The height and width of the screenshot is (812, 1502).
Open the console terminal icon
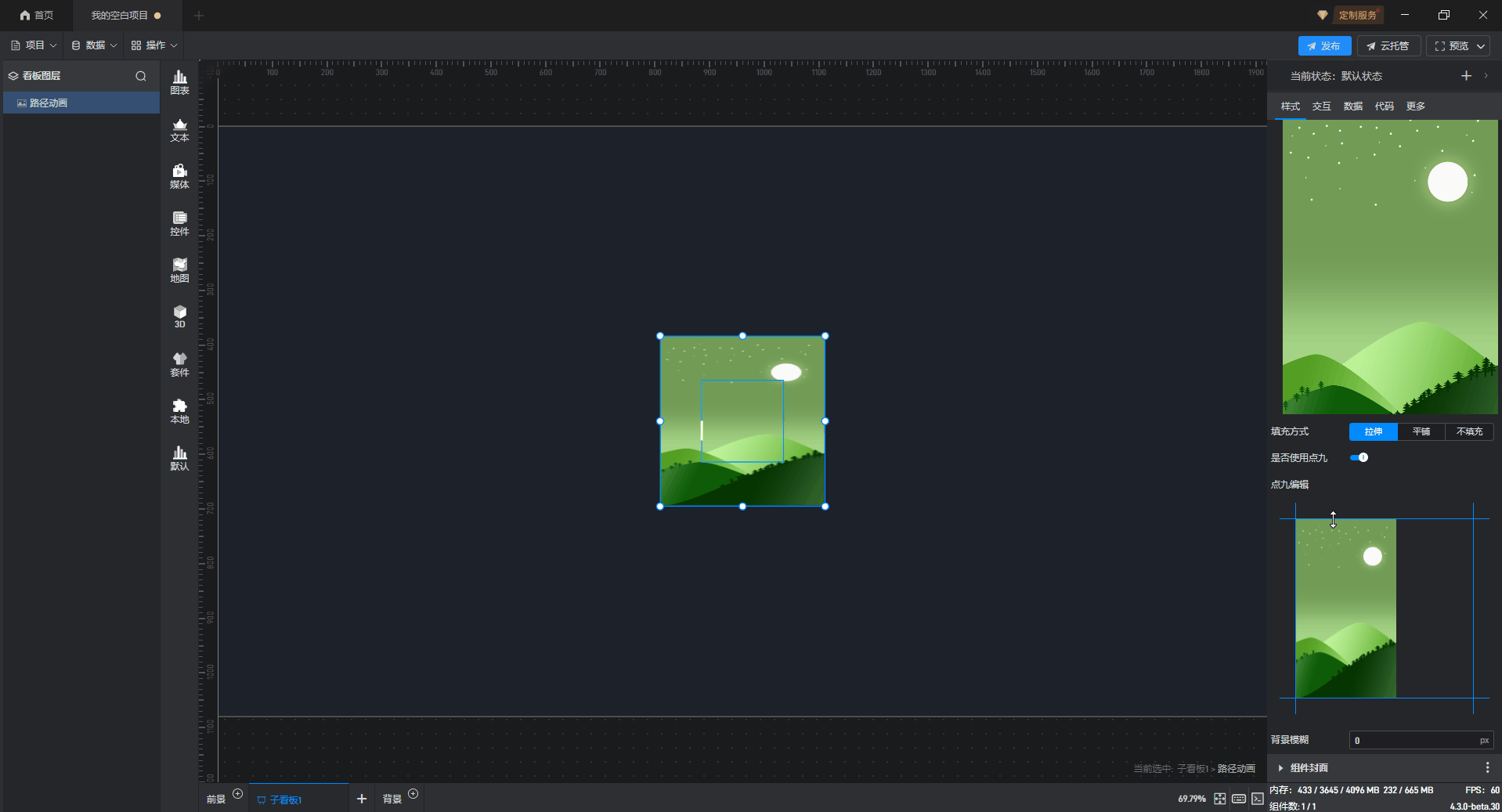point(1257,799)
